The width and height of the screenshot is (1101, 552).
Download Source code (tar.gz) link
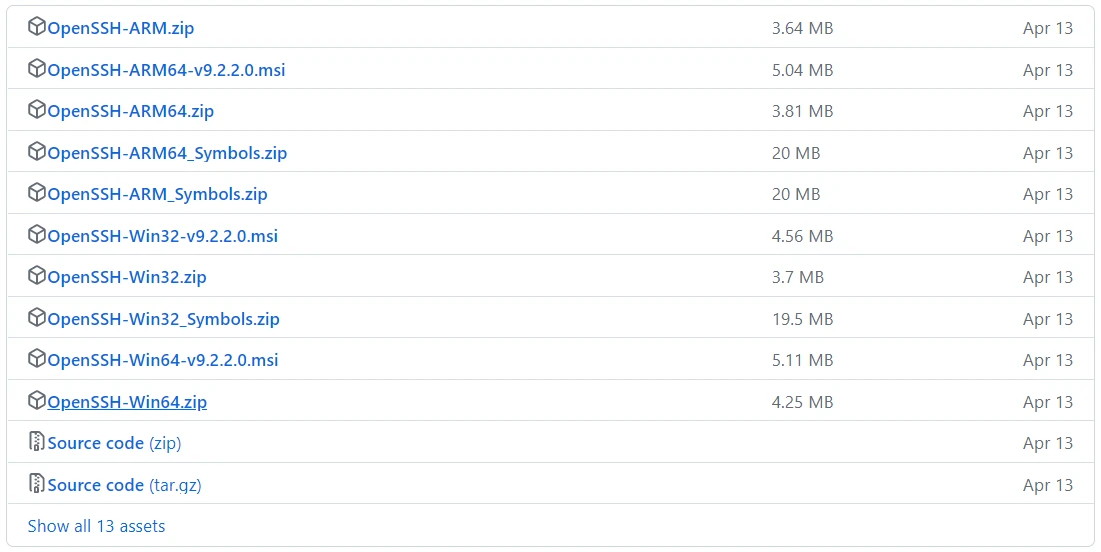[x=124, y=485]
